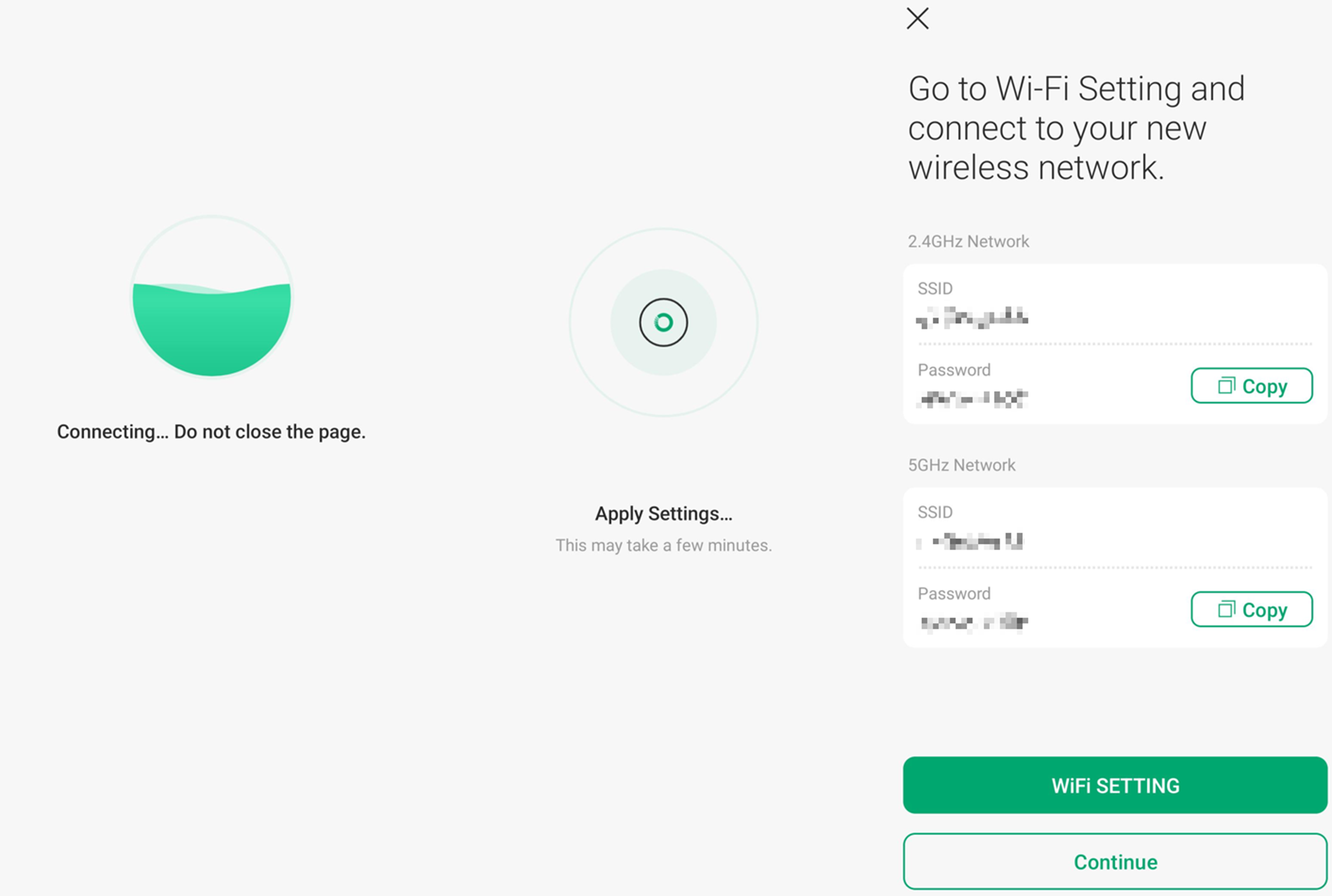The image size is (1332, 896).
Task: Copy the 2.4GHz network password
Action: click(x=1252, y=386)
